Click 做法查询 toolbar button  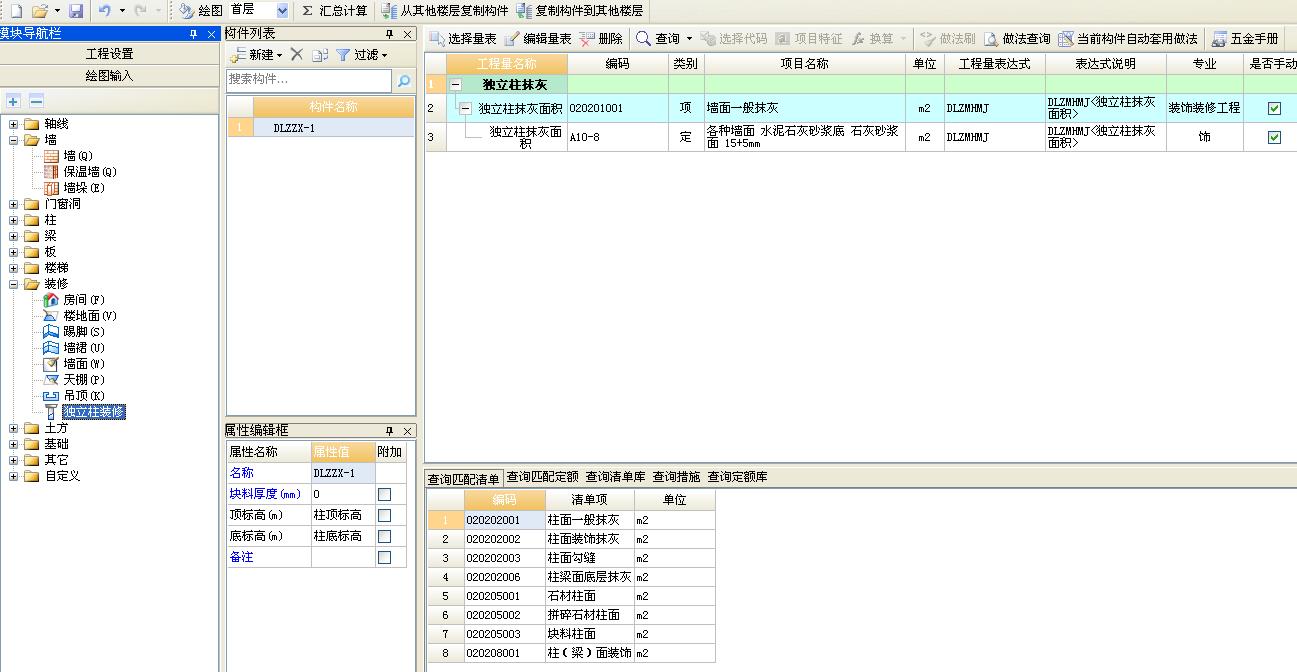tap(1017, 38)
